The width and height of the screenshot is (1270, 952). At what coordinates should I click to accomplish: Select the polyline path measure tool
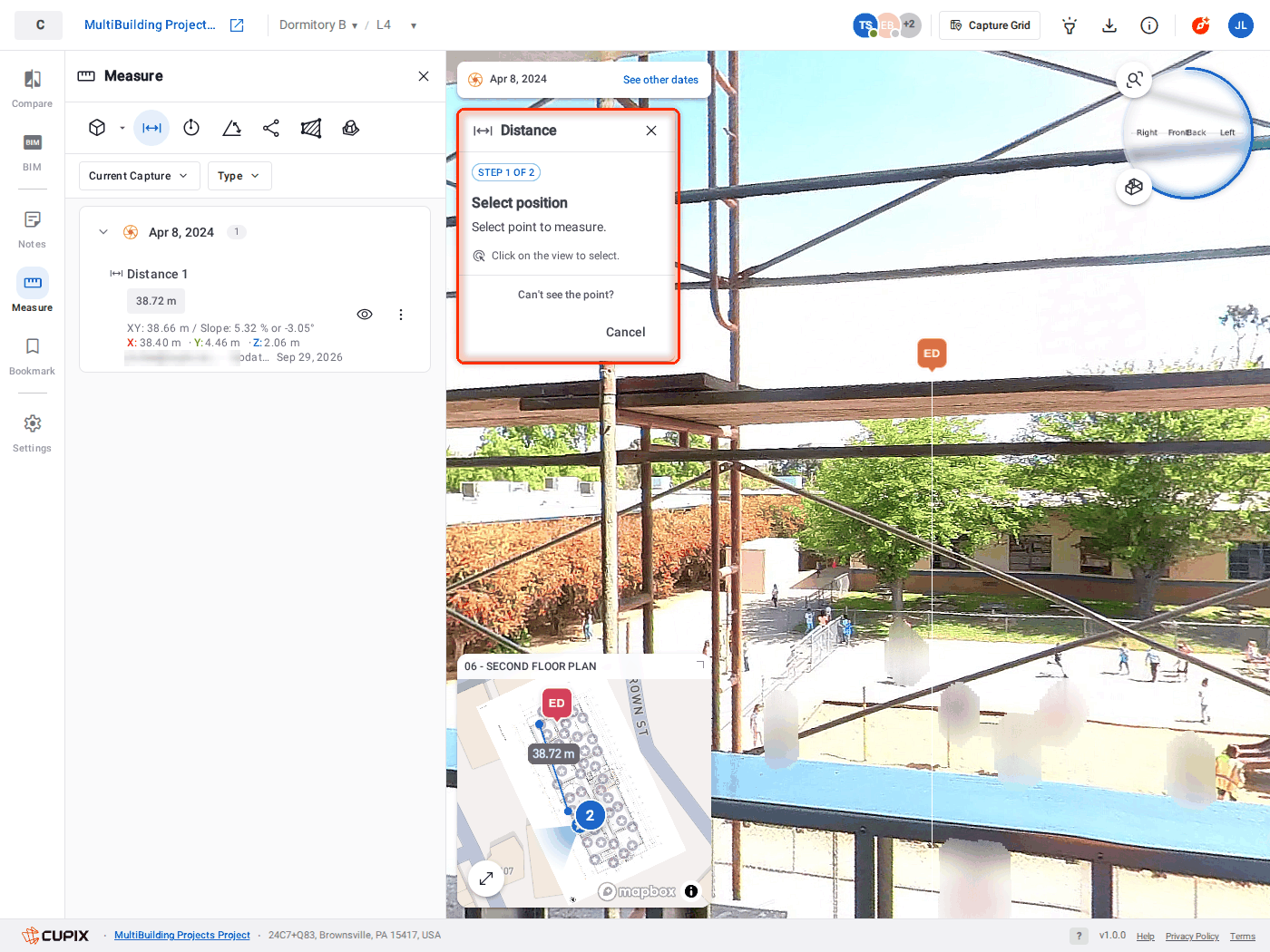coord(271,128)
